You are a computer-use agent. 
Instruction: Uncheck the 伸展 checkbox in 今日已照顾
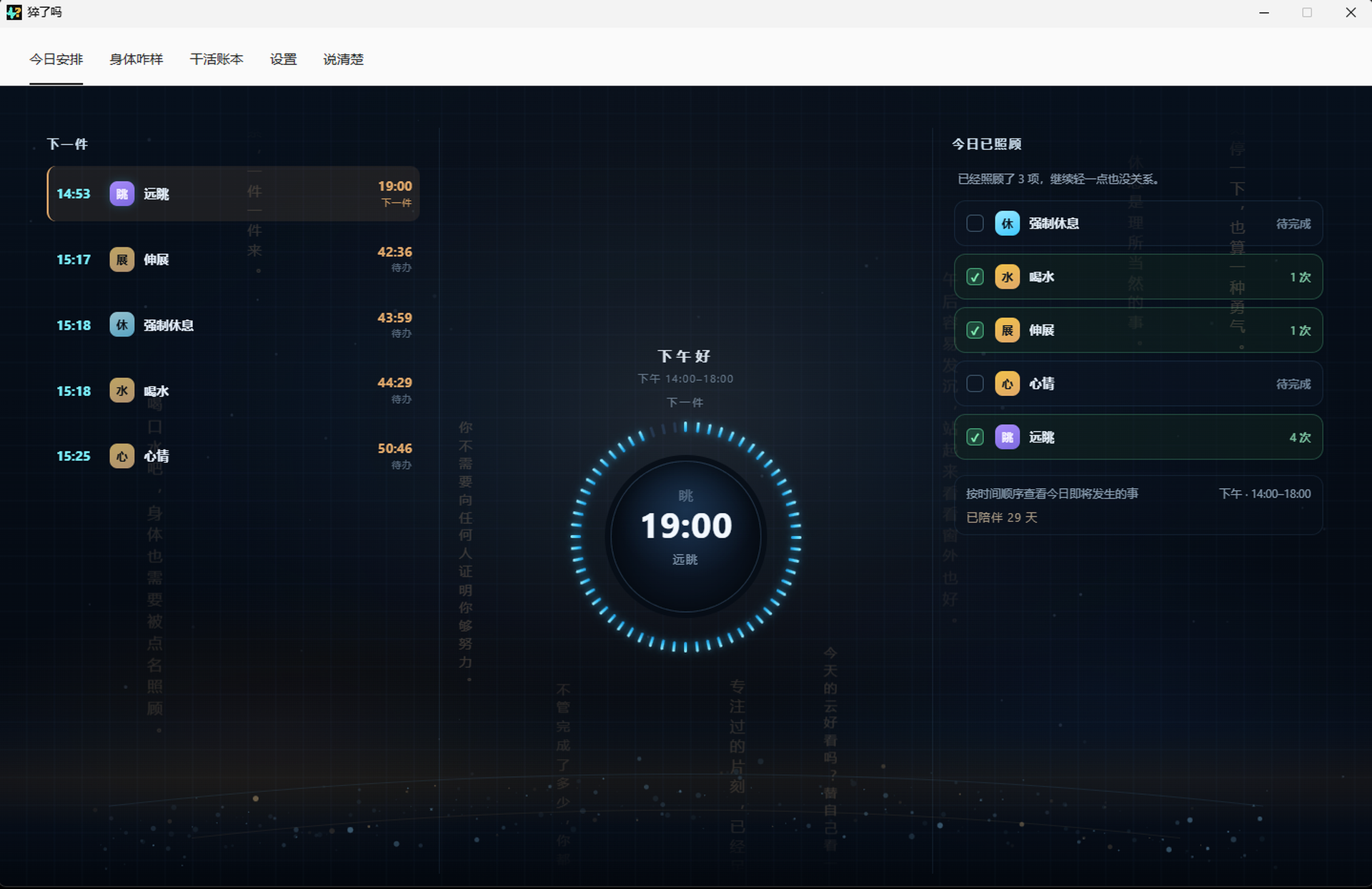pos(975,330)
